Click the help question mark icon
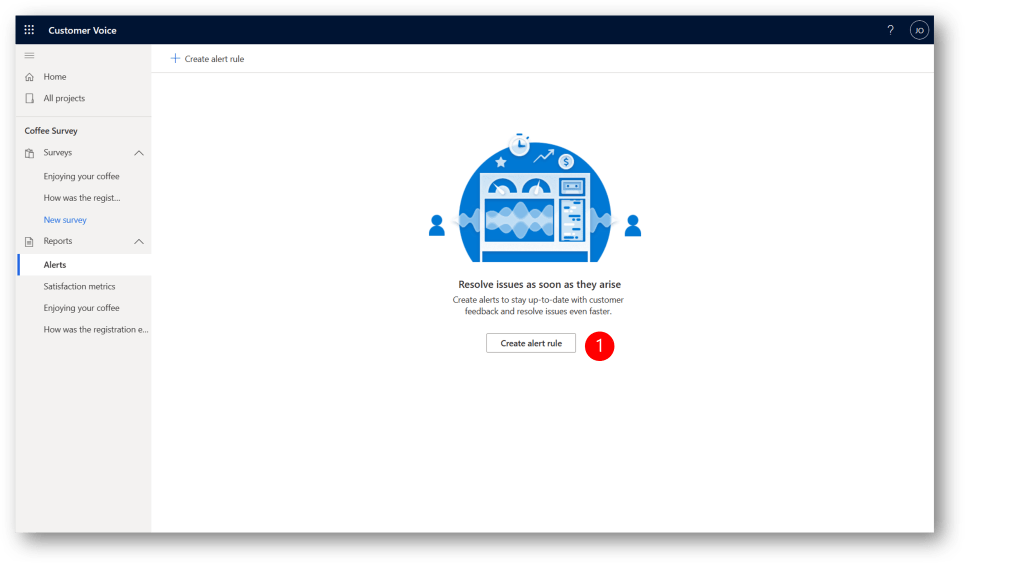Screen dimensions: 1023x564 tap(890, 30)
